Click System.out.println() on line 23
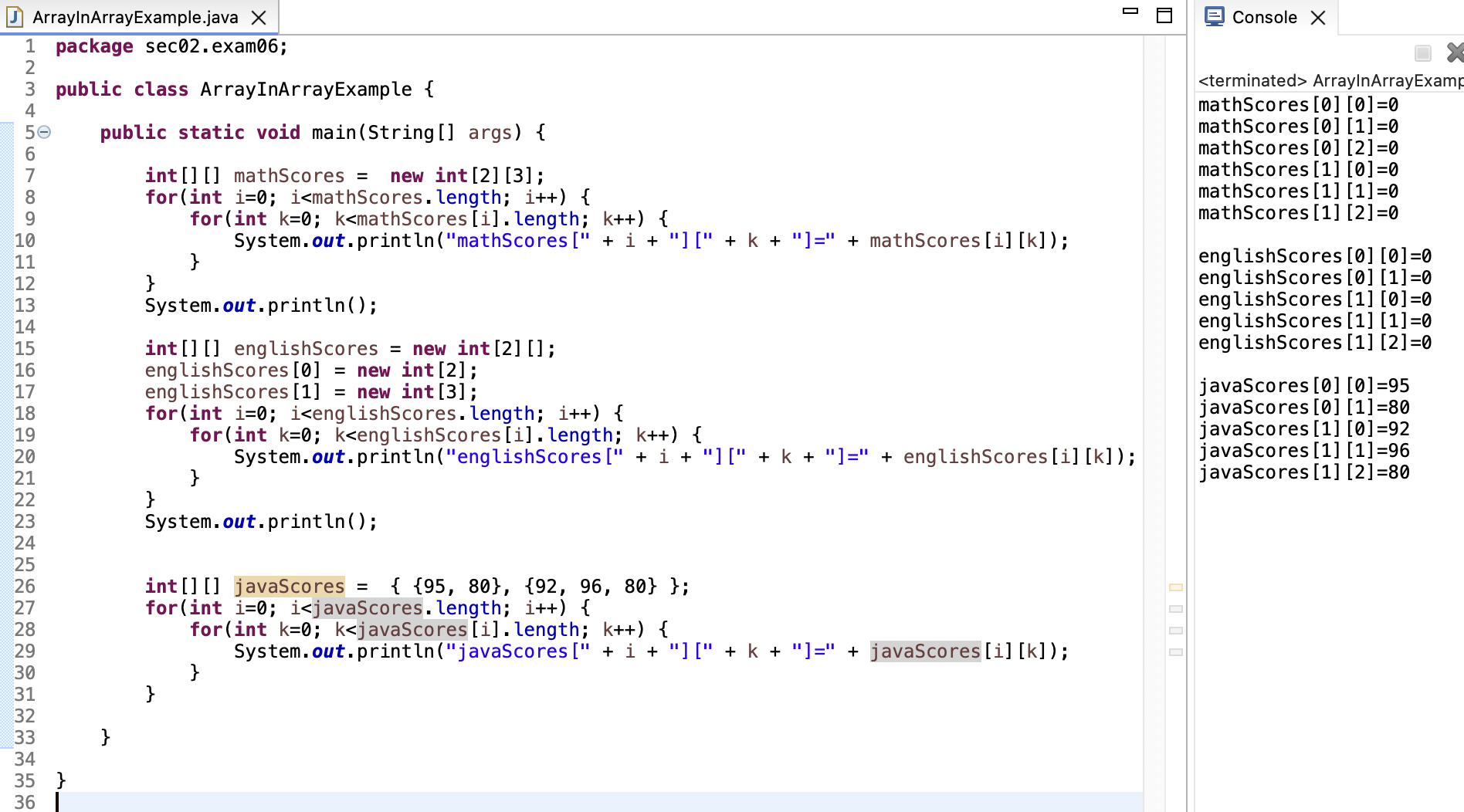This screenshot has height=812, width=1464. (x=261, y=522)
